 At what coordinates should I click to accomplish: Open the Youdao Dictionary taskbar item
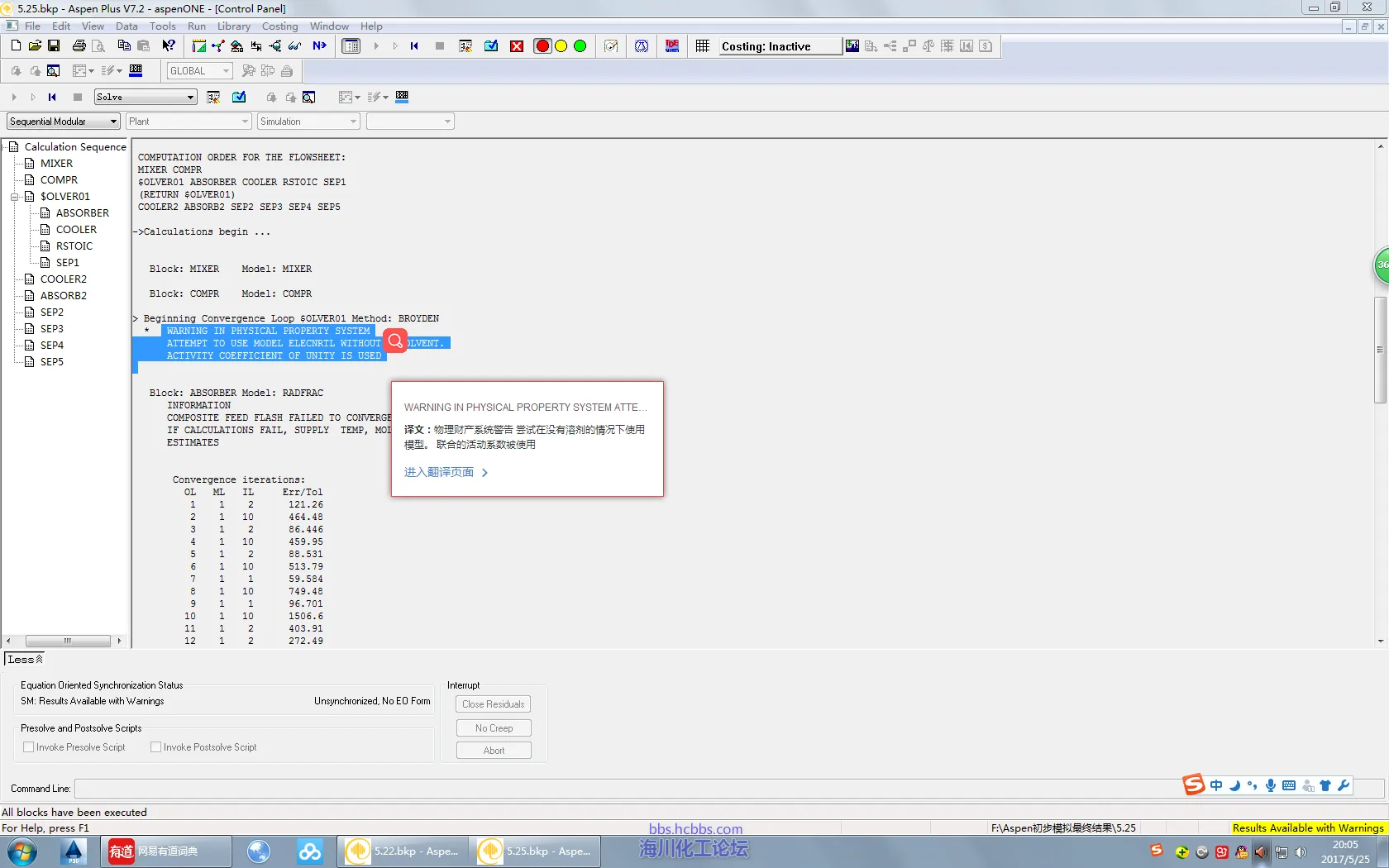pyautogui.click(x=165, y=851)
